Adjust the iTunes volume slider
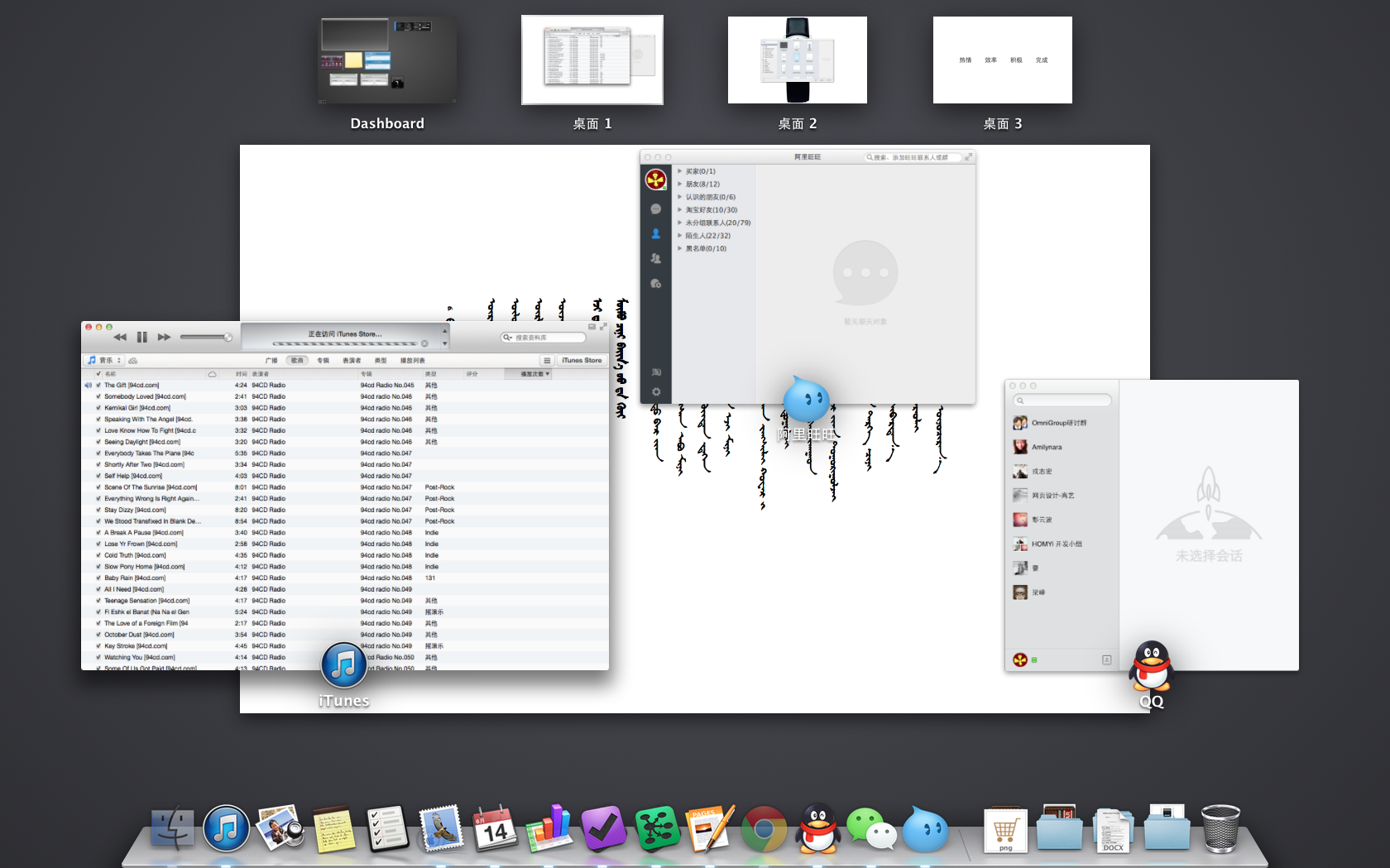The image size is (1390, 868). point(205,337)
